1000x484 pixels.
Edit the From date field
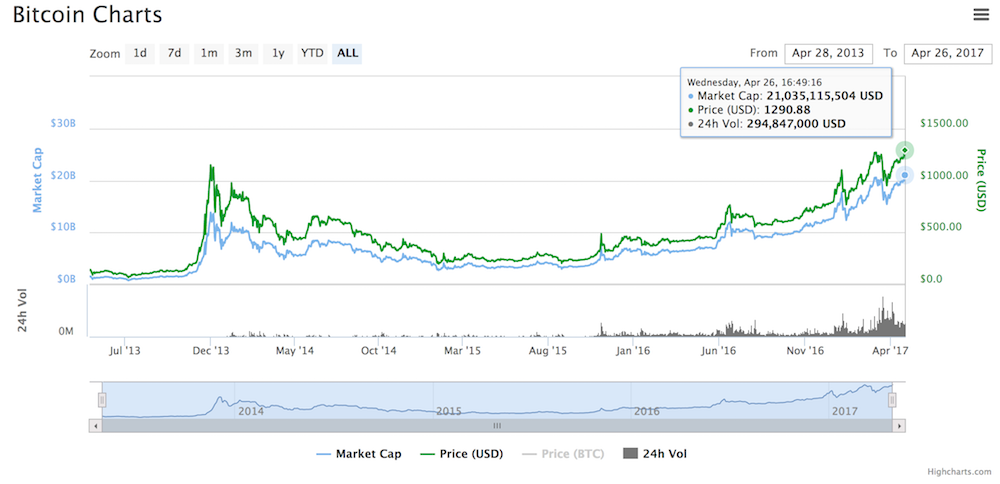click(828, 54)
